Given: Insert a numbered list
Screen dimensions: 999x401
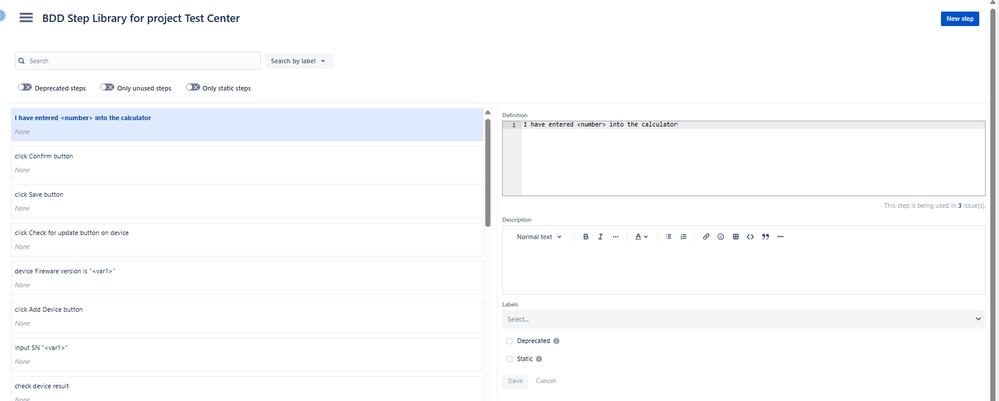Looking at the screenshot, I should (684, 237).
